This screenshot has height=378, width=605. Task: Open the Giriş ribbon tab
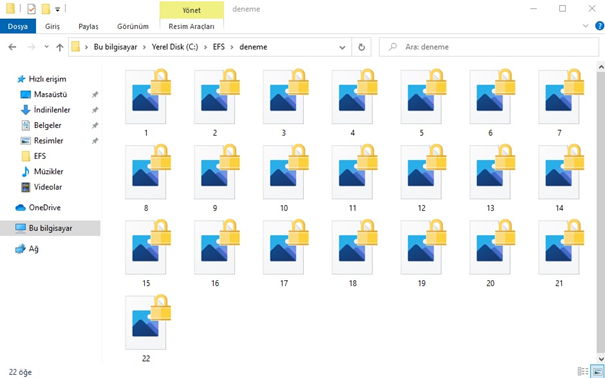(52, 27)
